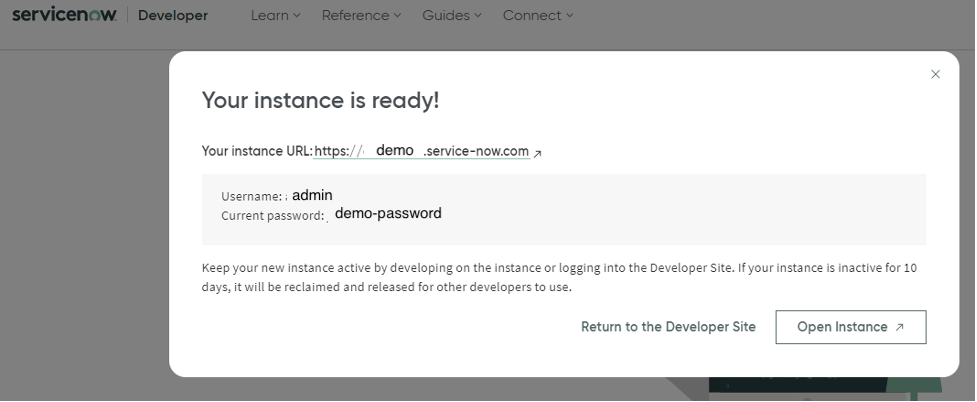Open the Developer home link
Image resolution: width=977 pixels, height=402 pixels.
point(173,16)
